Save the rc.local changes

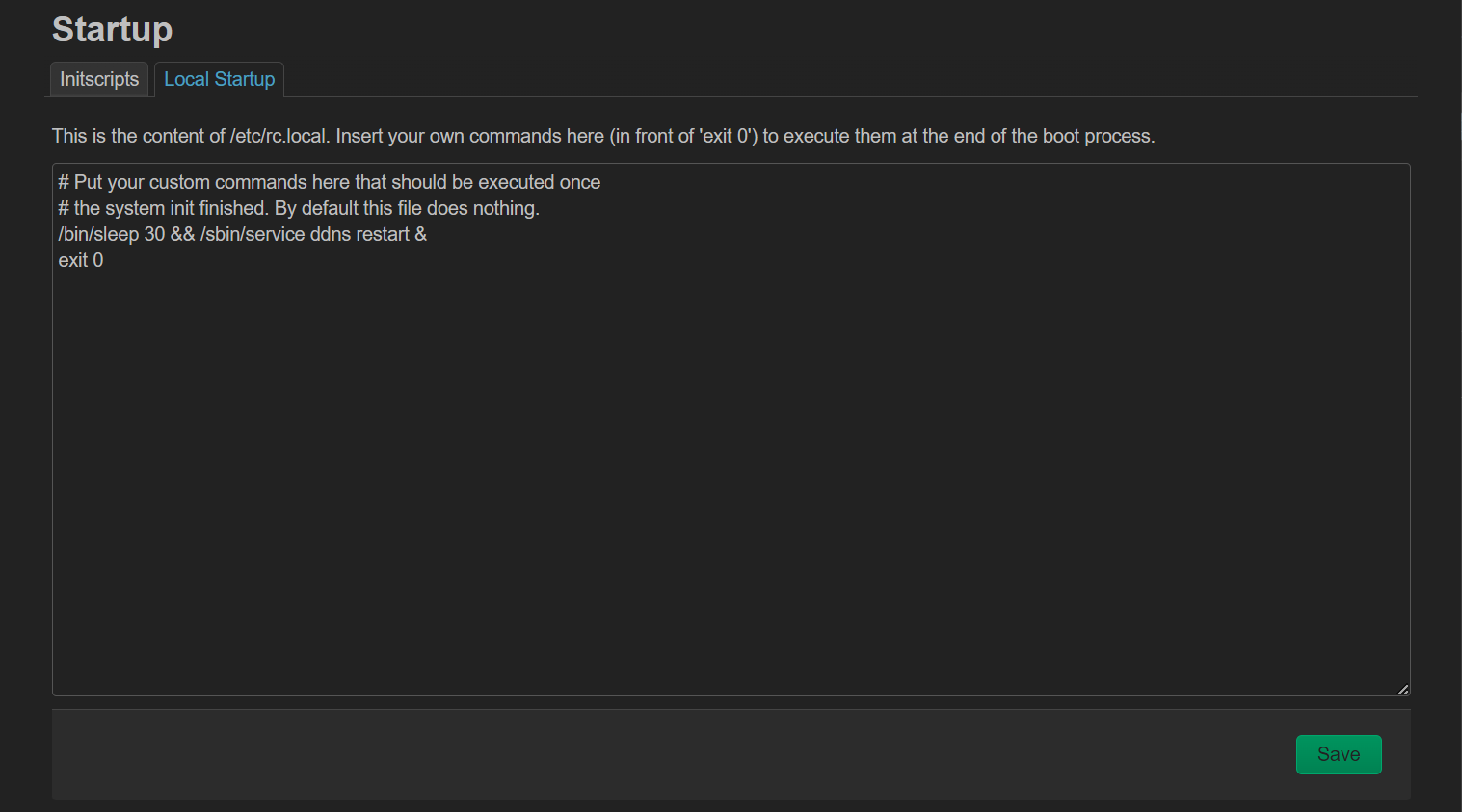pos(1338,754)
